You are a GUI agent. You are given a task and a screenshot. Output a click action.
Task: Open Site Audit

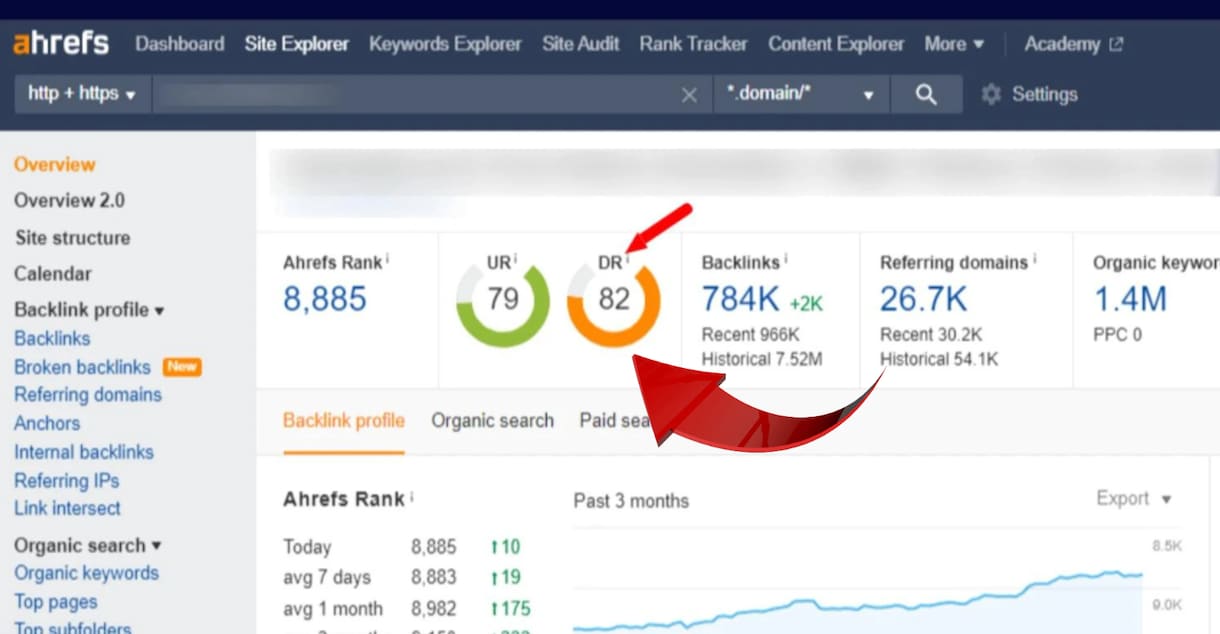point(581,44)
